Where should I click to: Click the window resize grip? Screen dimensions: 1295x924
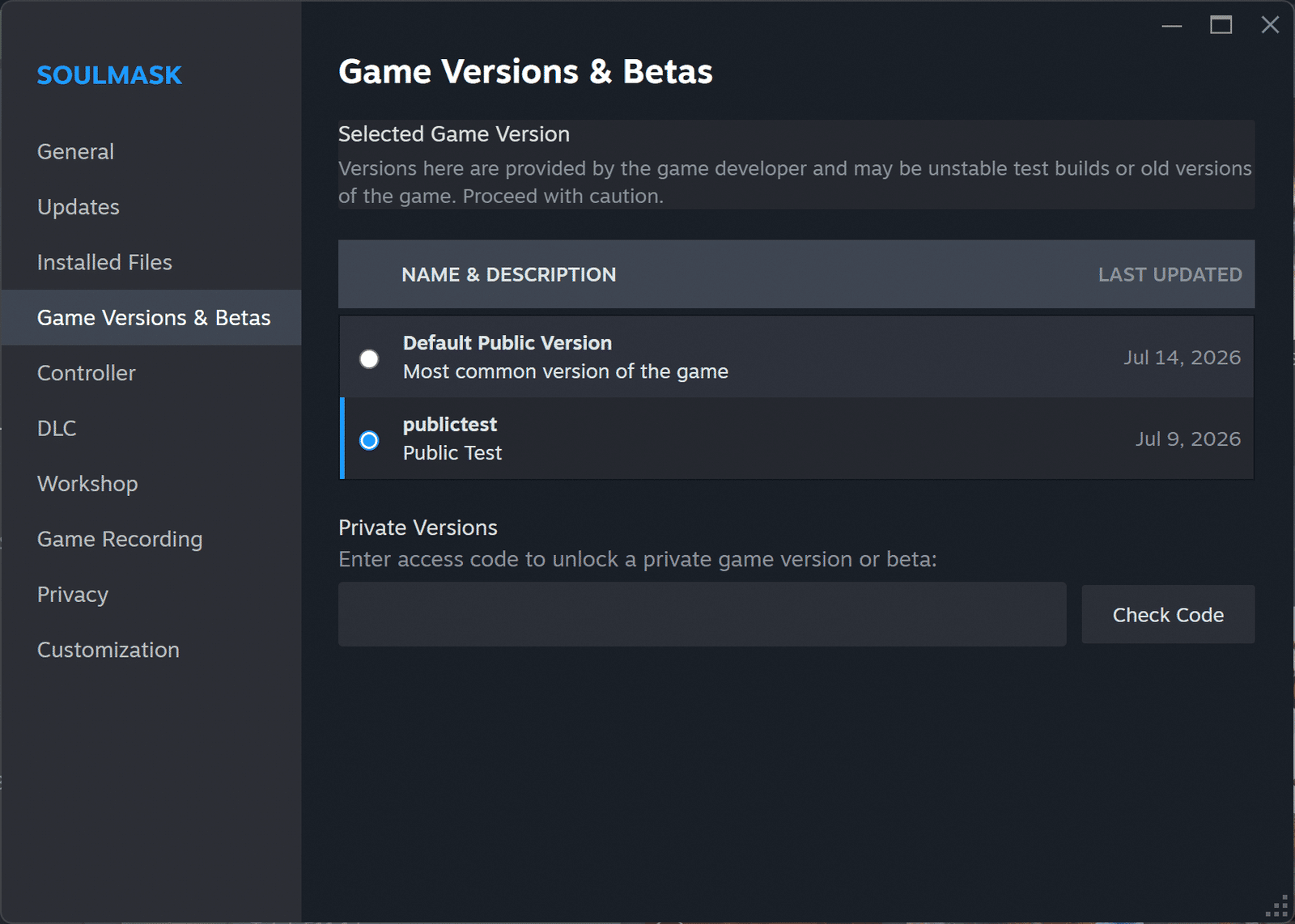click(1276, 906)
